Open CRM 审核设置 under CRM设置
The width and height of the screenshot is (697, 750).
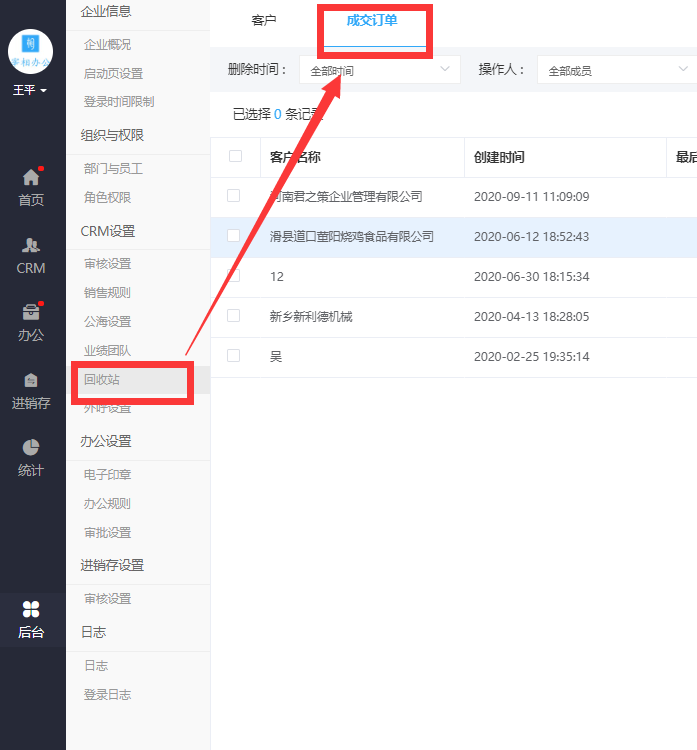(x=107, y=264)
